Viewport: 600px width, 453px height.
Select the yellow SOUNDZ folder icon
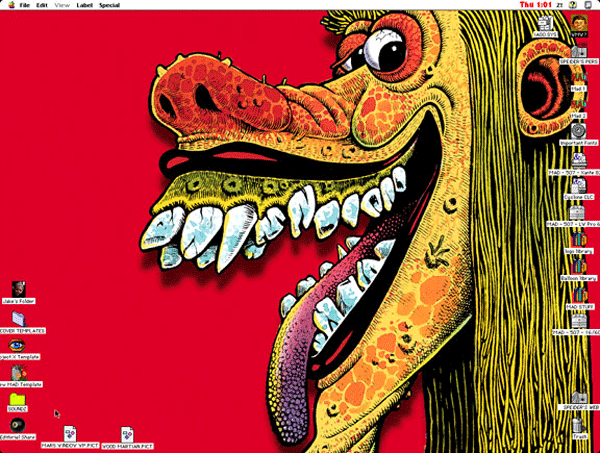pos(18,399)
